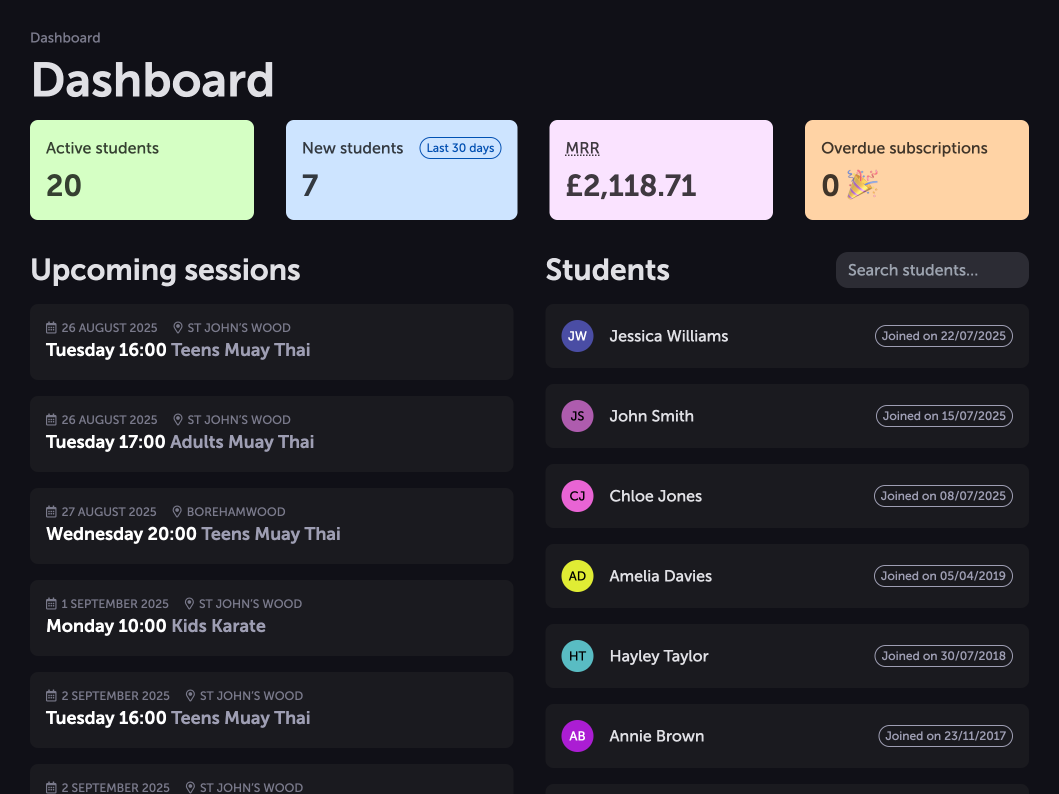Open the New students card
The width and height of the screenshot is (1059, 794).
(401, 170)
